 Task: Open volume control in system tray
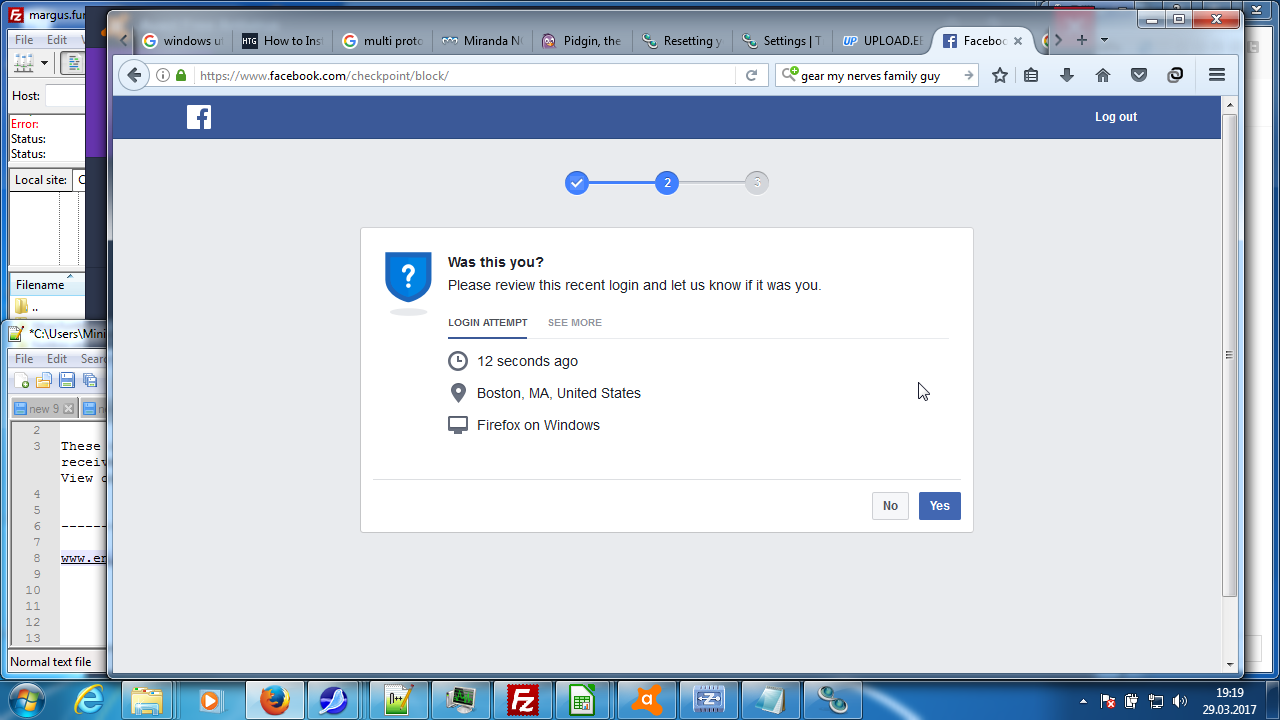(1179, 701)
